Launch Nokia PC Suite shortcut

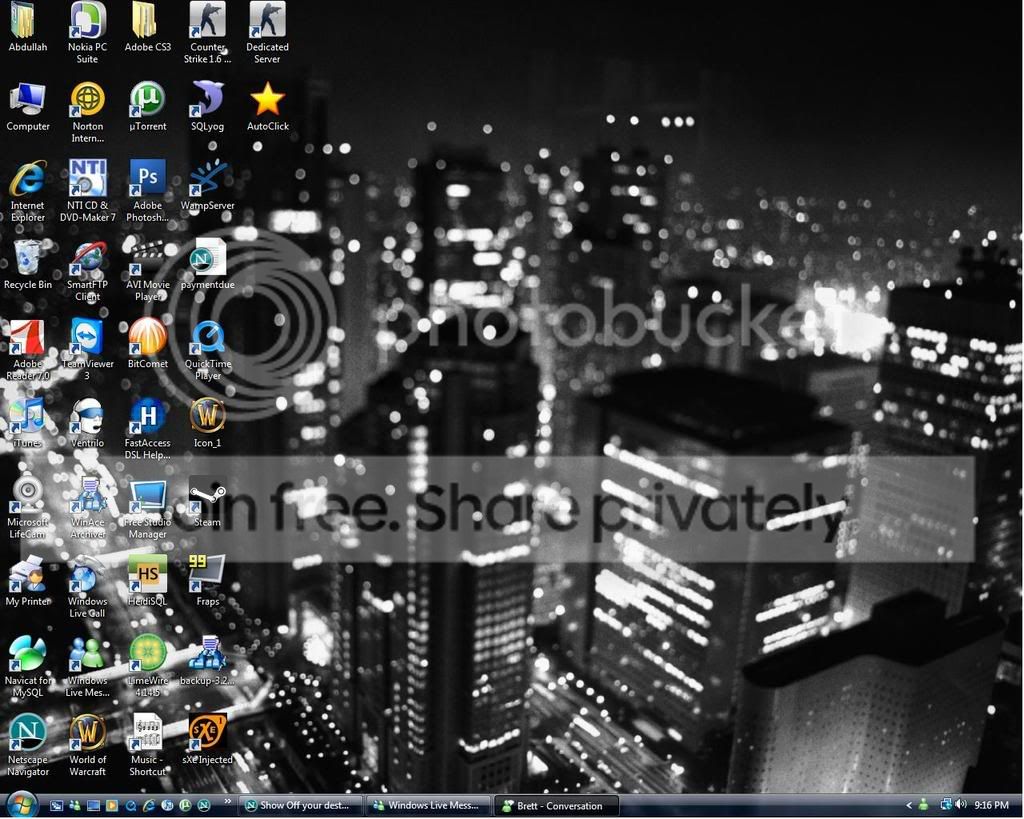pos(87,31)
